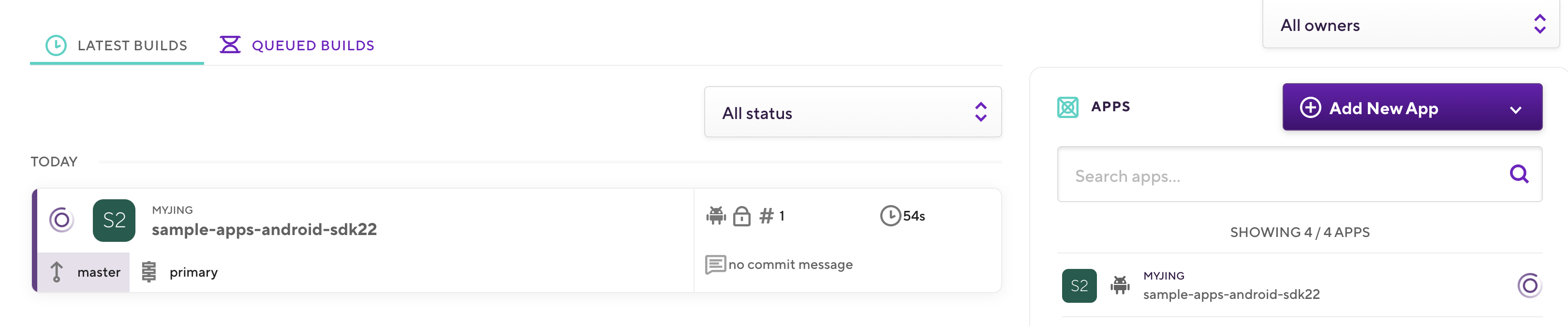Expand the Add New App chevron
Image resolution: width=1568 pixels, height=326 pixels.
coord(1516,109)
